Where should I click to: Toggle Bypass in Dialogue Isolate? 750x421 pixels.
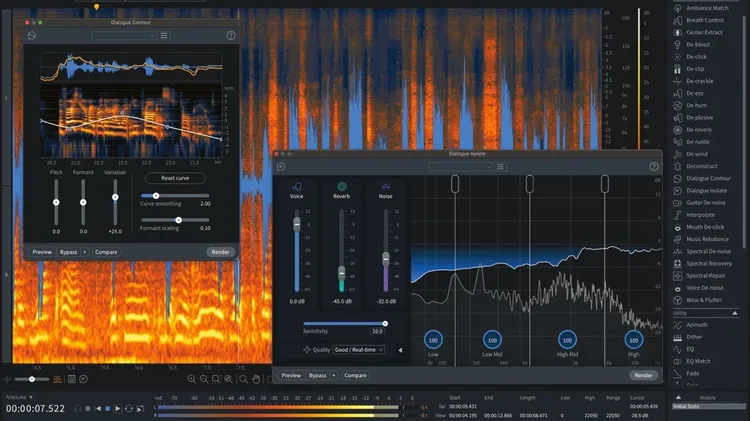(318, 376)
